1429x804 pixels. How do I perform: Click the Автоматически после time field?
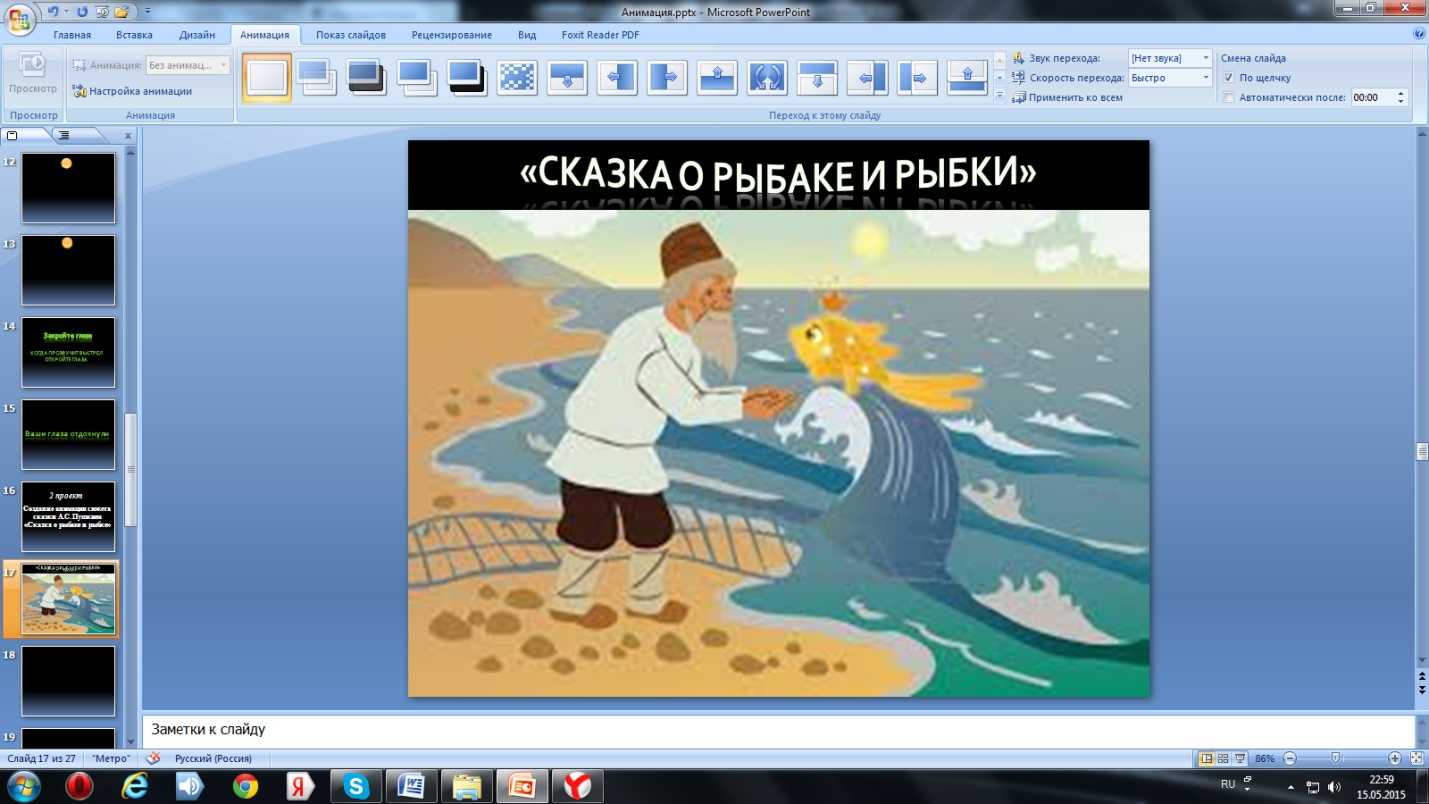pyautogui.click(x=1372, y=97)
